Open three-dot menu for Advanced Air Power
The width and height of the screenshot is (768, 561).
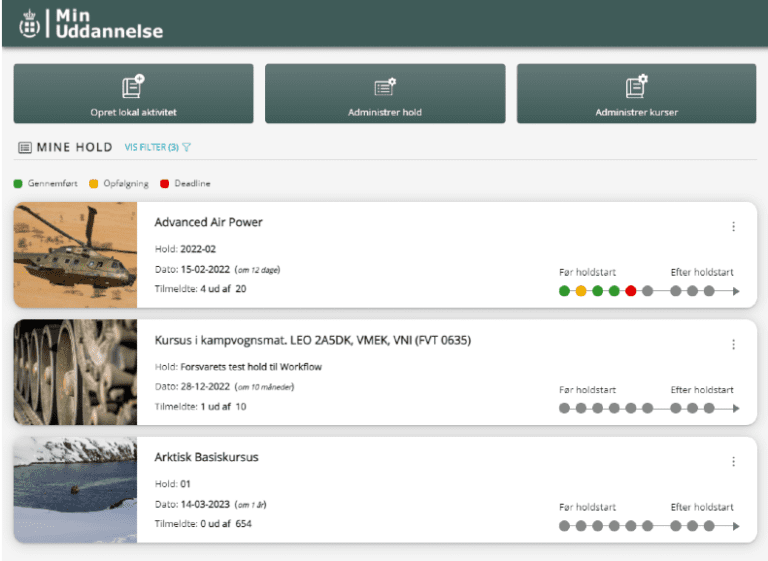(733, 227)
